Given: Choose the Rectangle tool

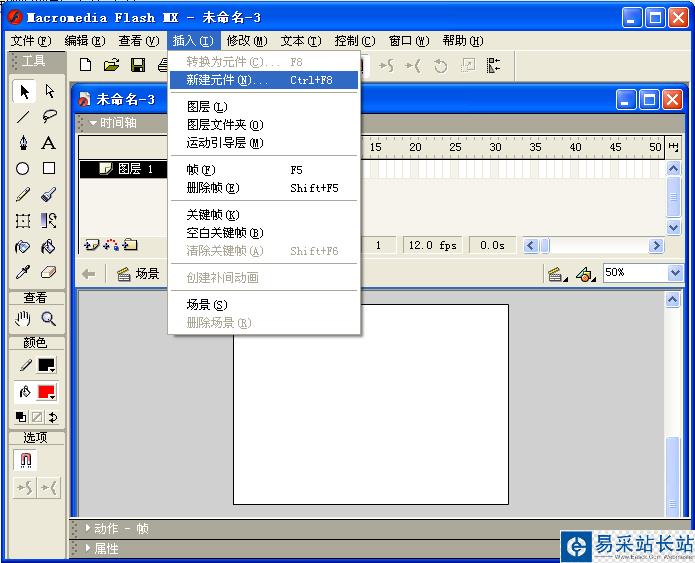Looking at the screenshot, I should (49, 168).
